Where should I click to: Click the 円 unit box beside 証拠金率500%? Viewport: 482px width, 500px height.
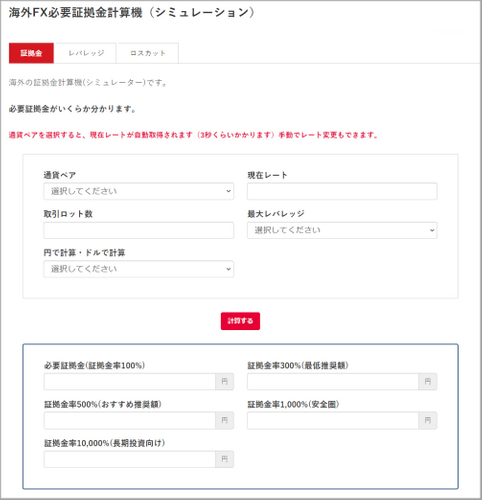[x=225, y=421]
